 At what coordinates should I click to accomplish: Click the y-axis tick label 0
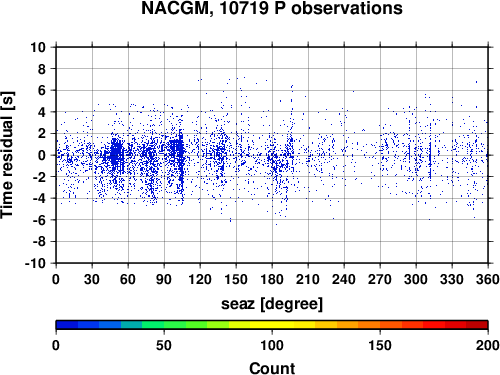(41, 155)
